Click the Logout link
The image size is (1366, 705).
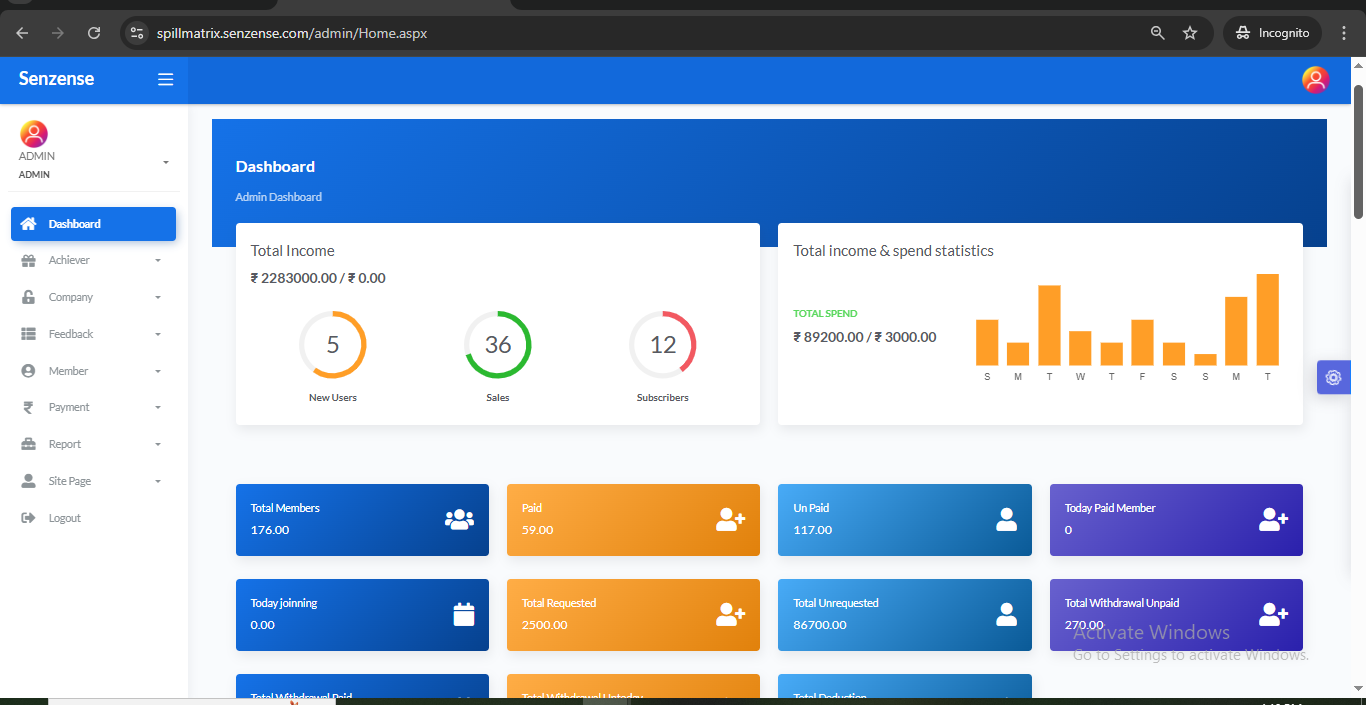tap(93, 518)
